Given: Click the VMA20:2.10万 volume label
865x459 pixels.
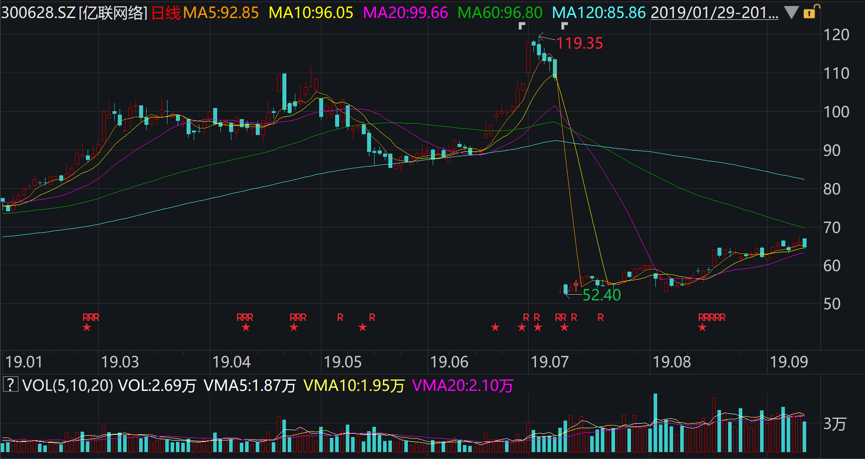Looking at the screenshot, I should (462, 385).
